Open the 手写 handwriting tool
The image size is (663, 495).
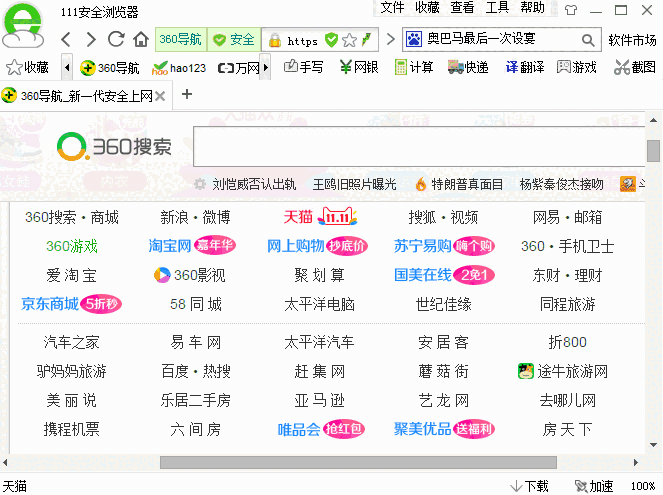303,67
